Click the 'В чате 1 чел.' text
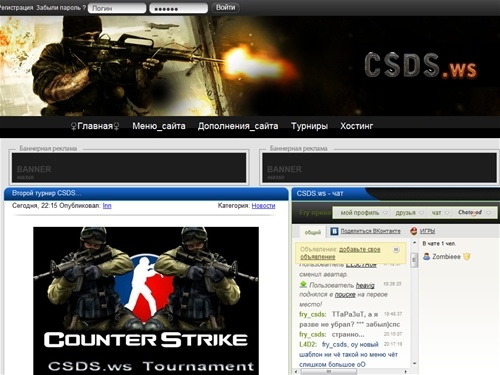This screenshot has width=500, height=375. point(439,244)
